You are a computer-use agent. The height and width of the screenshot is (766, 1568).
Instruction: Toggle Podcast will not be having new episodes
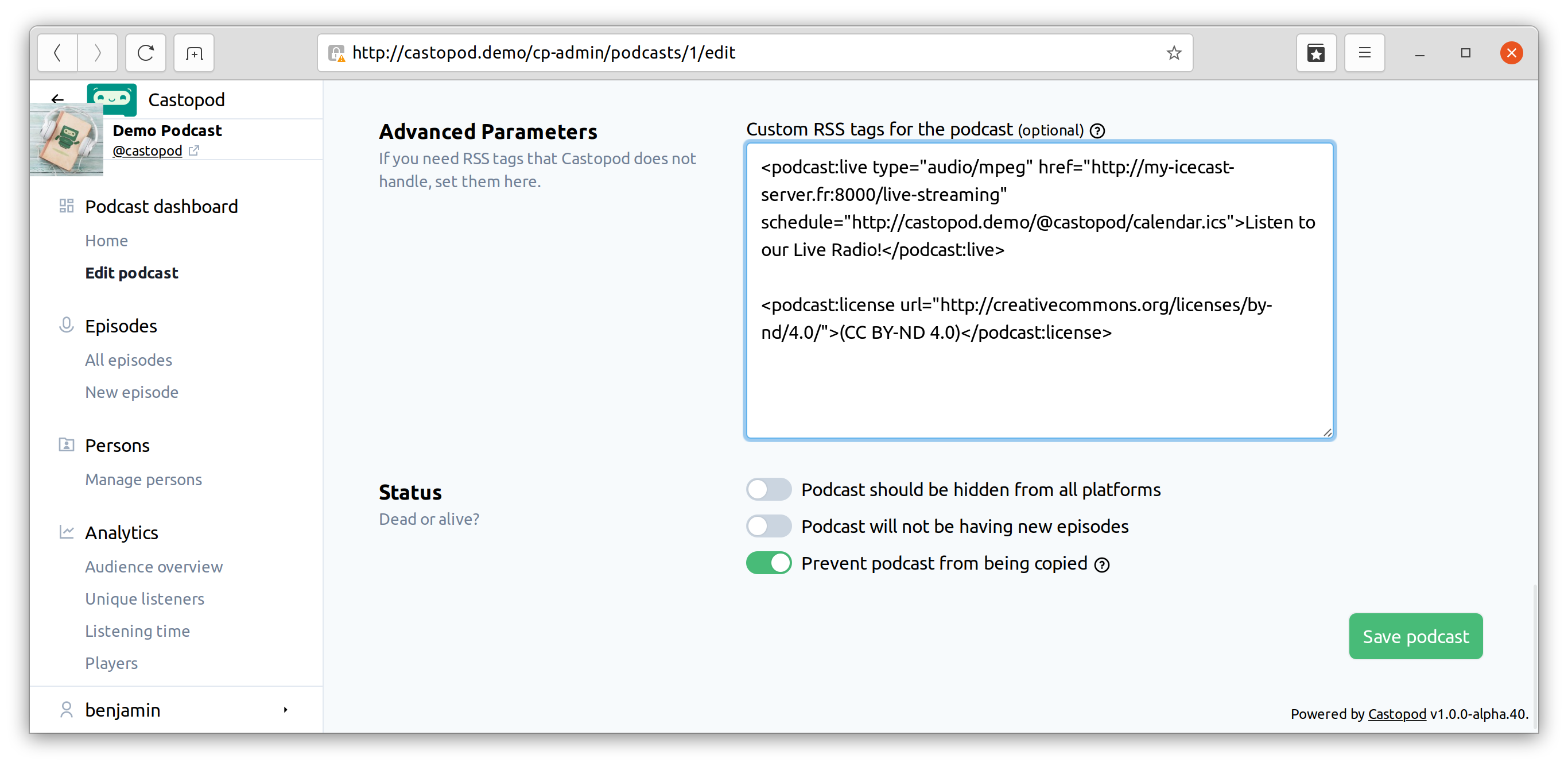point(768,526)
